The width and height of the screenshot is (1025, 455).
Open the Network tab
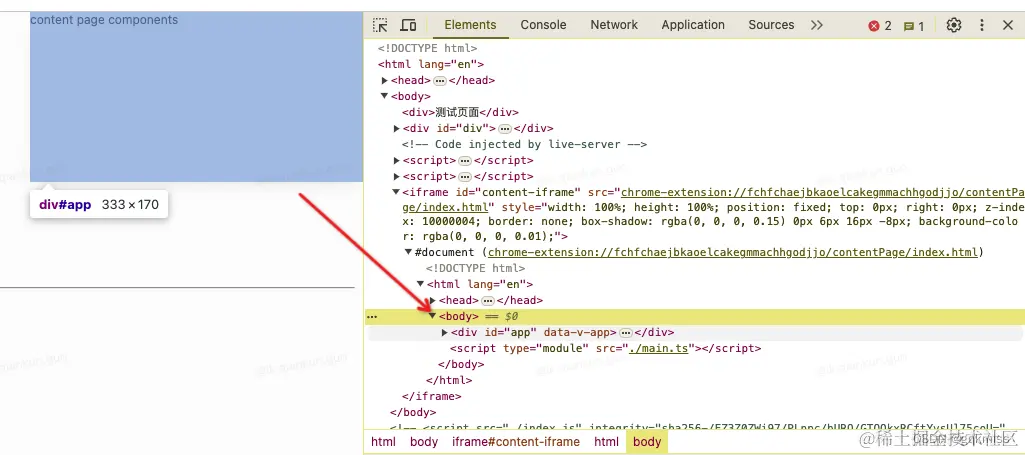point(614,25)
